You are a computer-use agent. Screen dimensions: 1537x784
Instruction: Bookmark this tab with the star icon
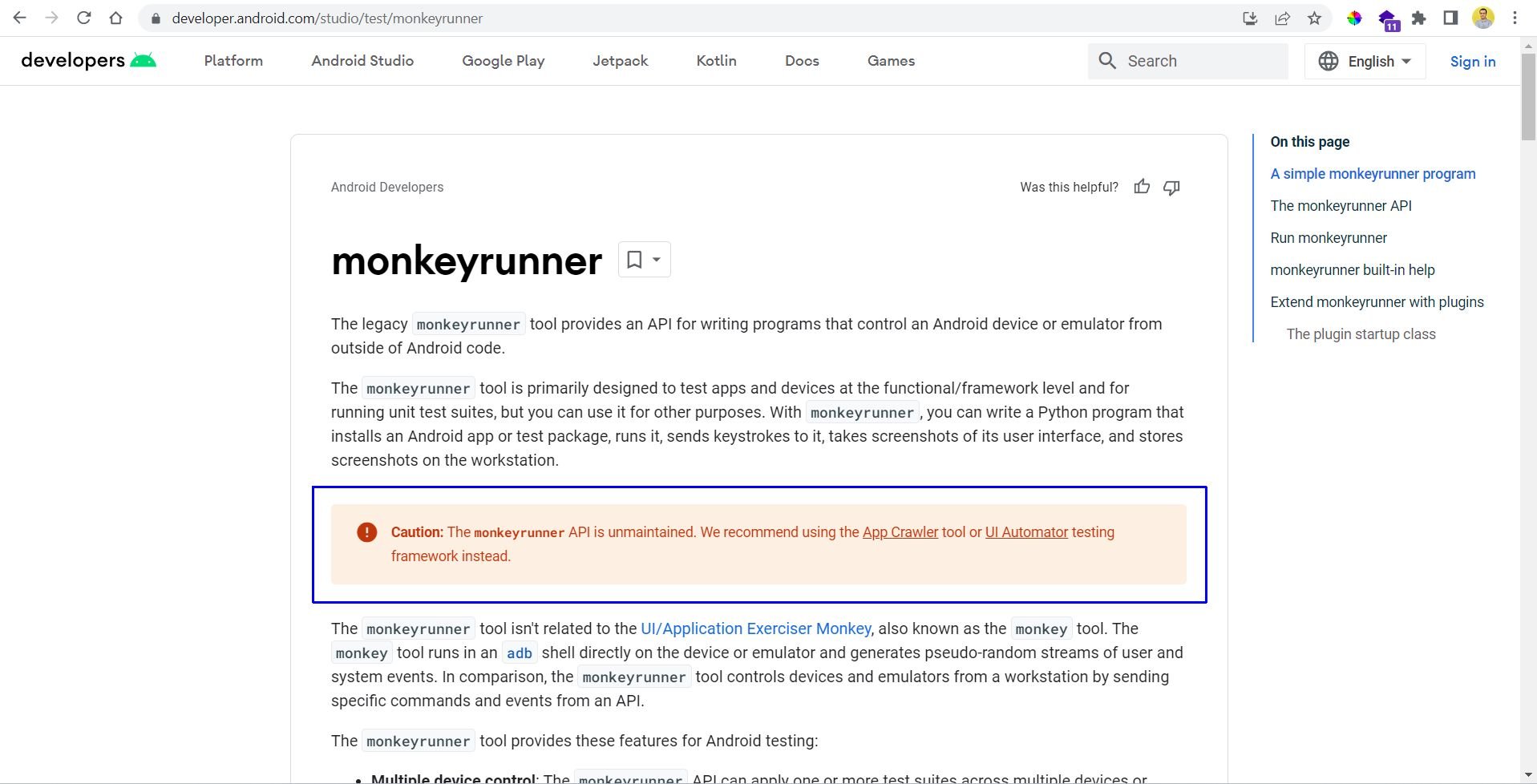[1314, 18]
